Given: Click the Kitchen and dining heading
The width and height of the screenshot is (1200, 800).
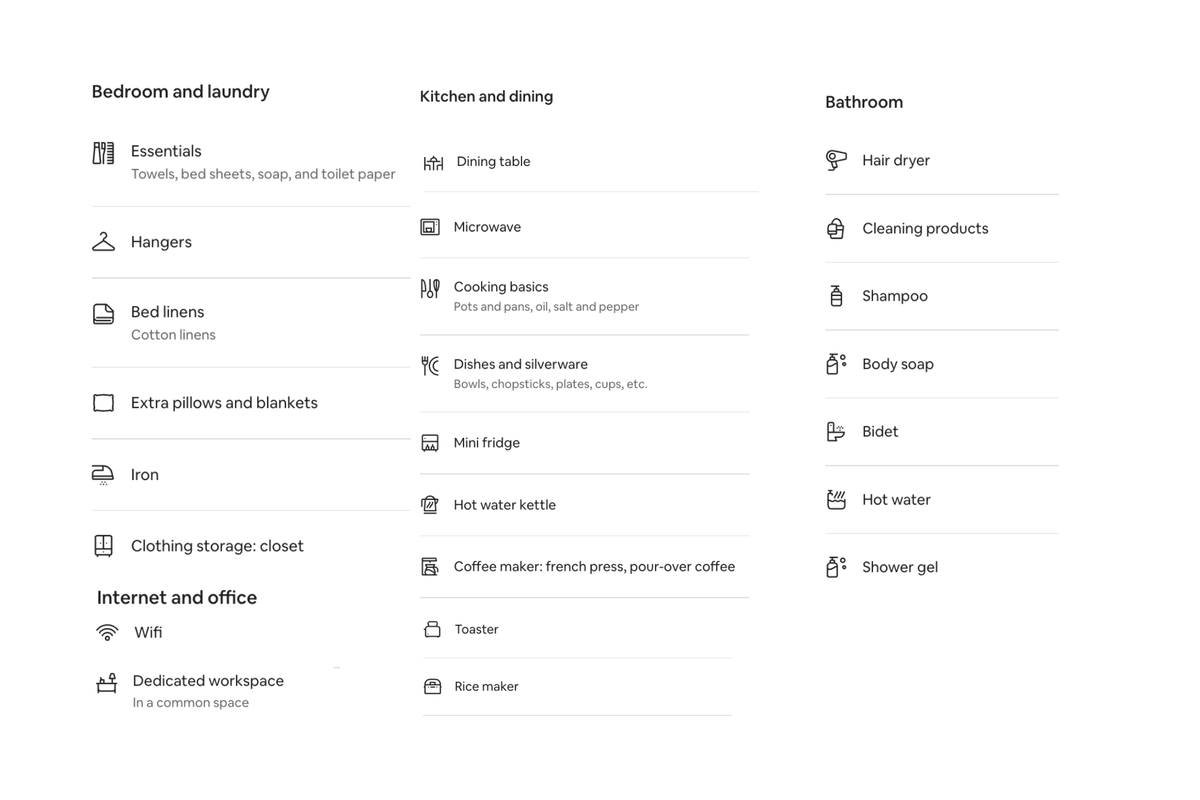Looking at the screenshot, I should [486, 96].
